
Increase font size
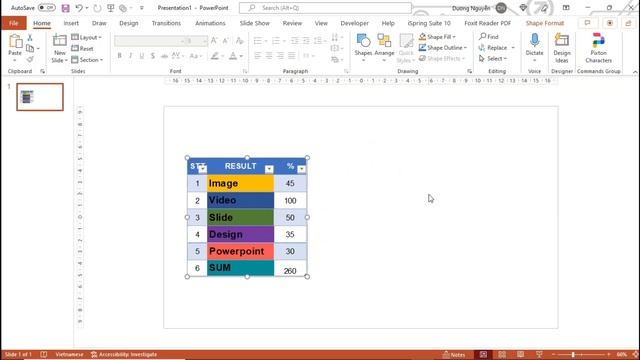click(214, 40)
